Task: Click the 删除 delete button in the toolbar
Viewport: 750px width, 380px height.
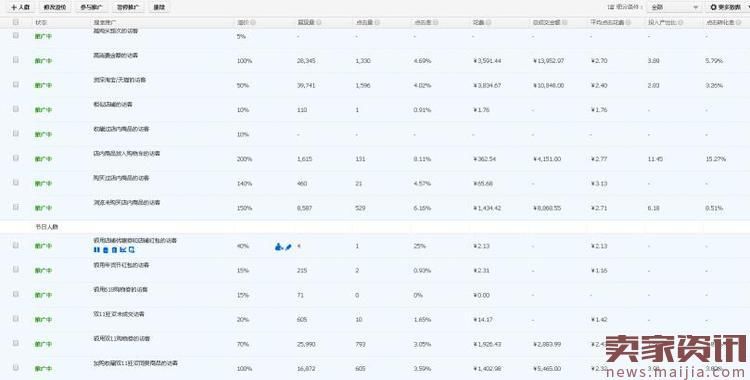Action: tap(159, 8)
